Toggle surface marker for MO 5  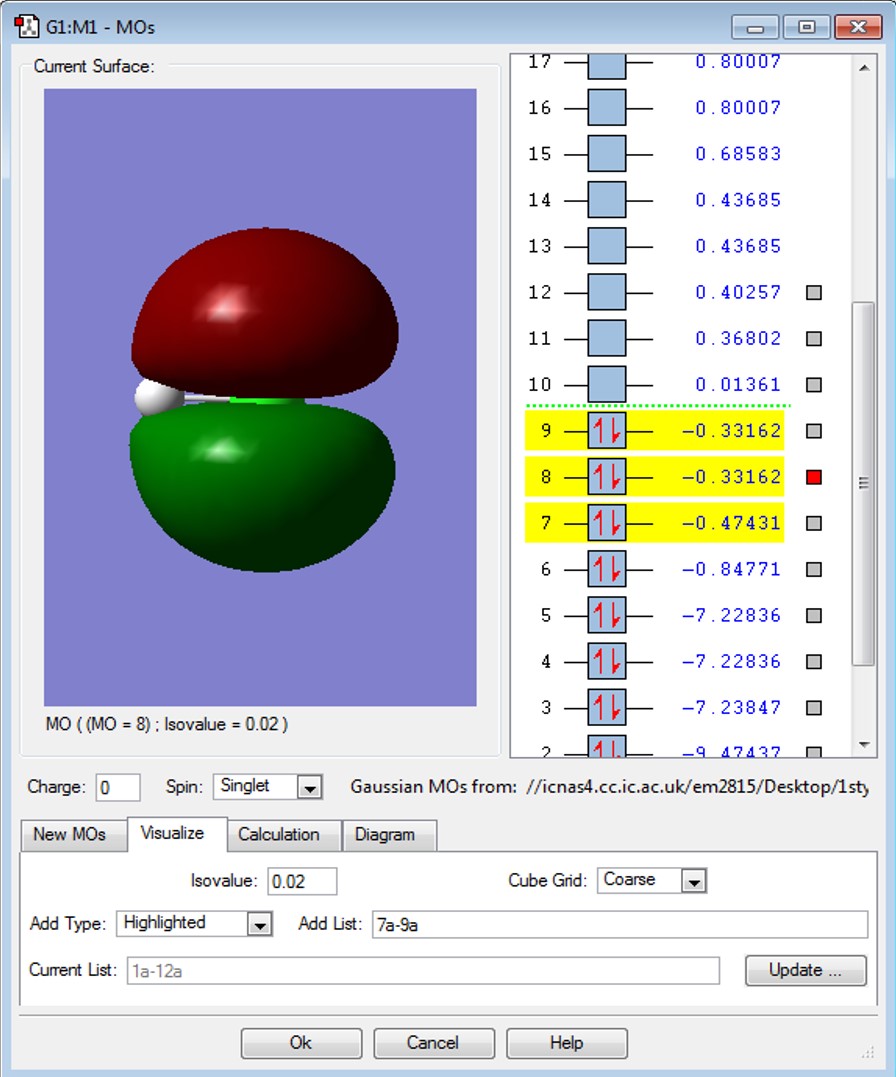(814, 615)
